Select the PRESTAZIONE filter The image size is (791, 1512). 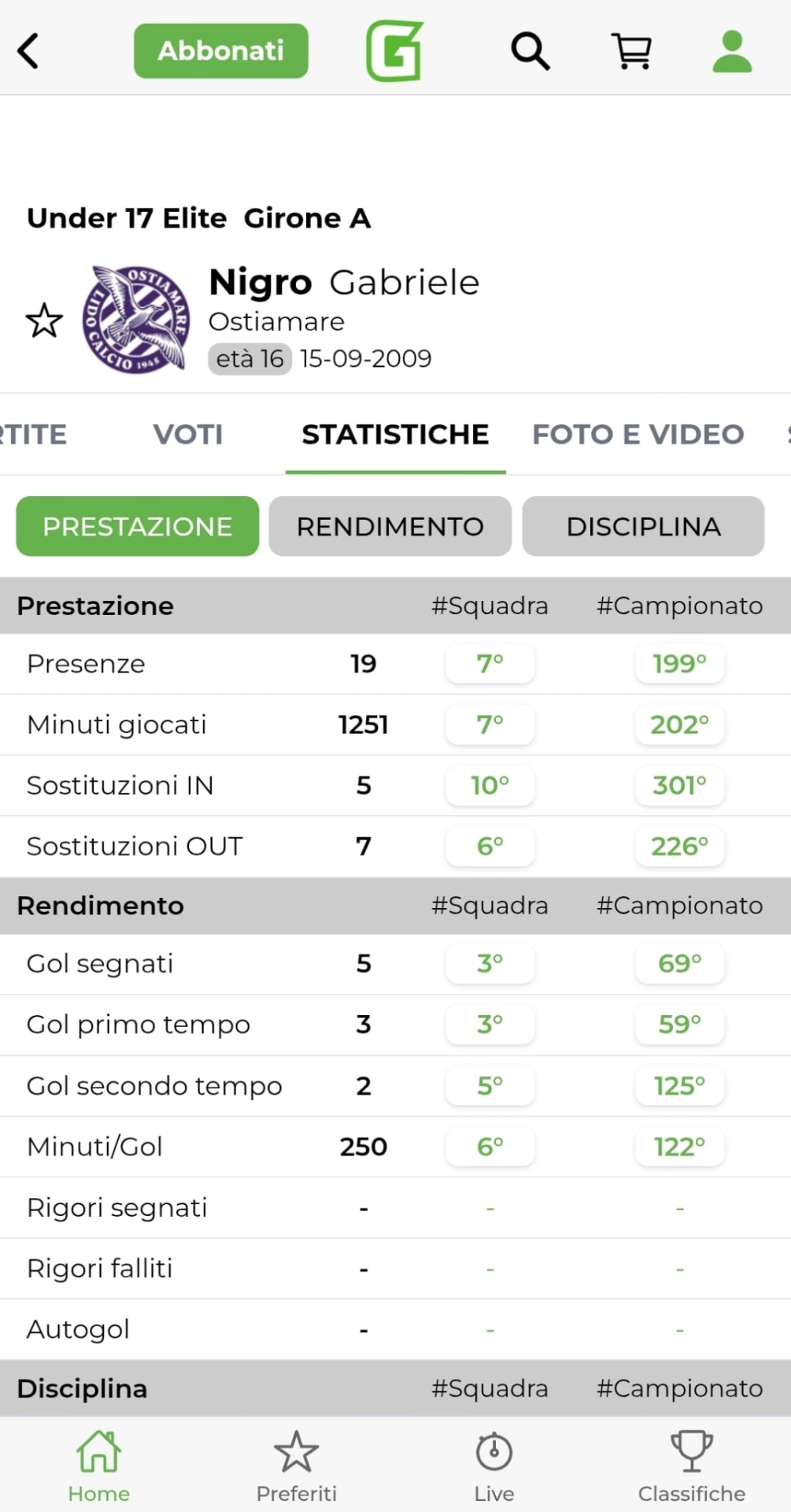tap(138, 526)
